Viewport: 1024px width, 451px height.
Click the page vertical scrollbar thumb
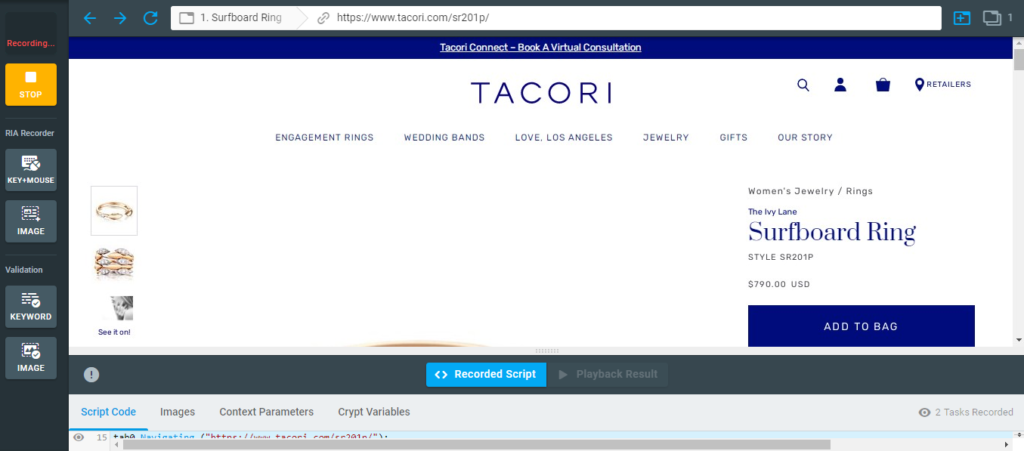[x=1019, y=59]
